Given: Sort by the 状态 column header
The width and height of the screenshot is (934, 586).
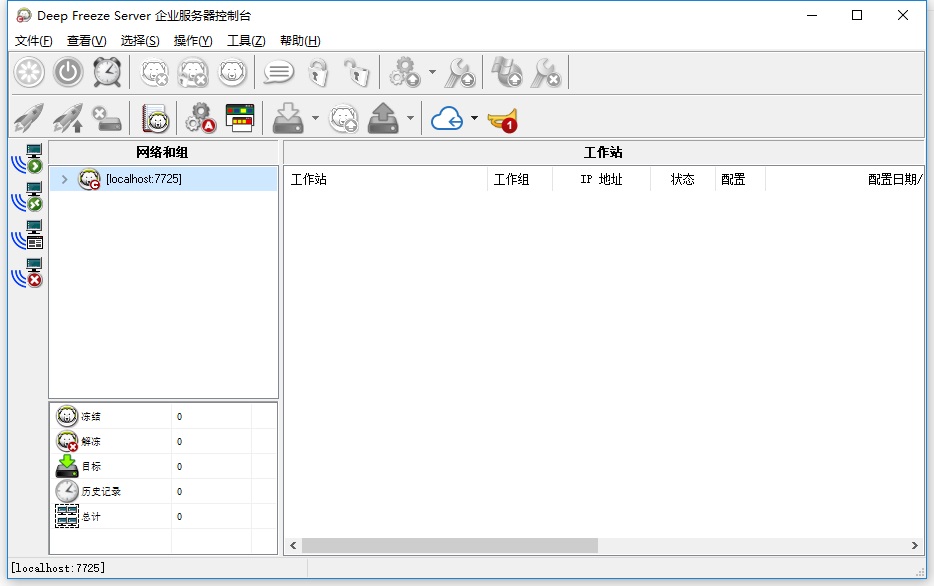Looking at the screenshot, I should click(683, 179).
